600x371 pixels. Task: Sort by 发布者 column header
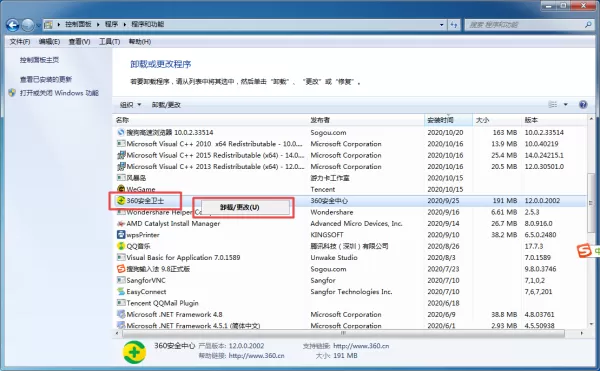tap(366, 120)
